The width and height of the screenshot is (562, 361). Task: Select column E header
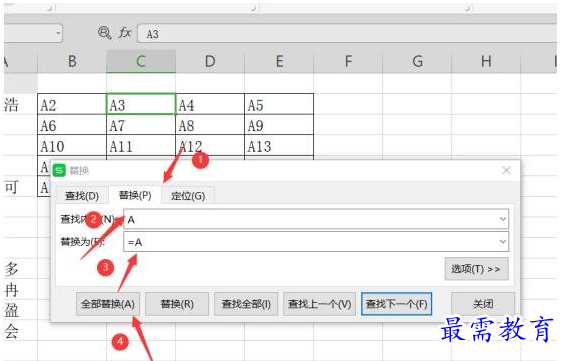[x=279, y=61]
